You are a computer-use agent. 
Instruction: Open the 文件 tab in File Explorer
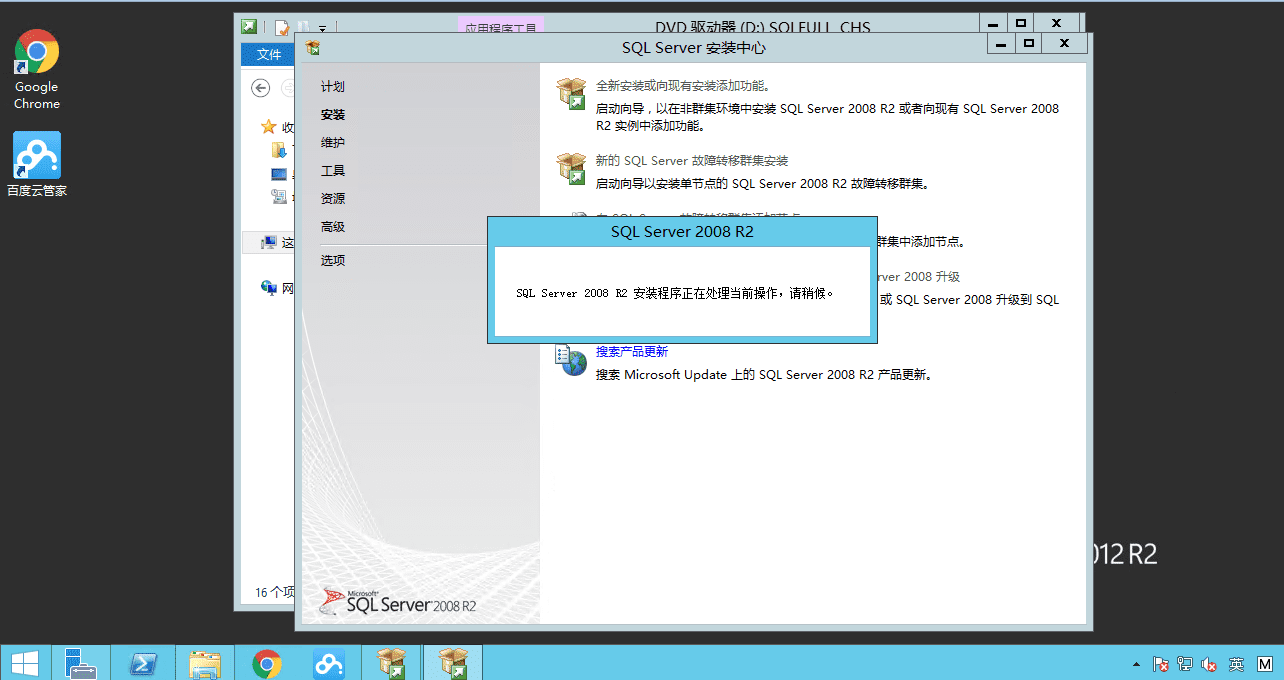tap(268, 54)
